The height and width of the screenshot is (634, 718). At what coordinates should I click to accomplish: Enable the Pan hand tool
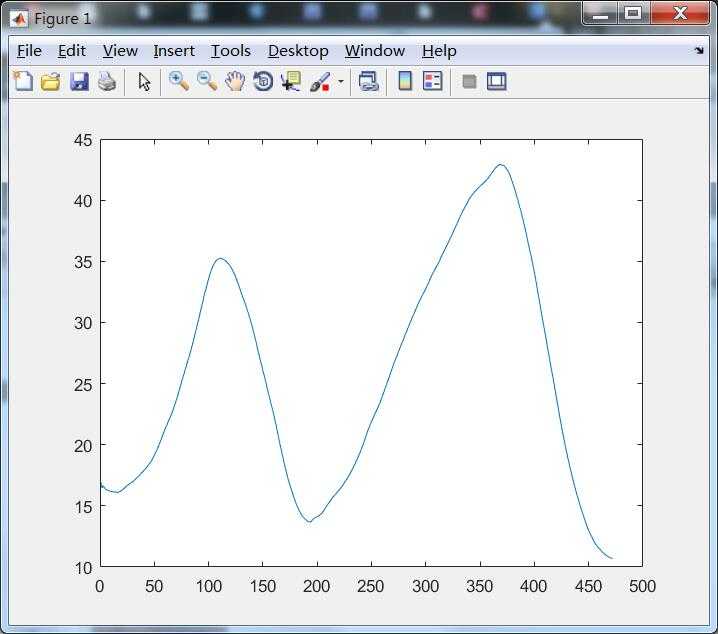coord(235,82)
